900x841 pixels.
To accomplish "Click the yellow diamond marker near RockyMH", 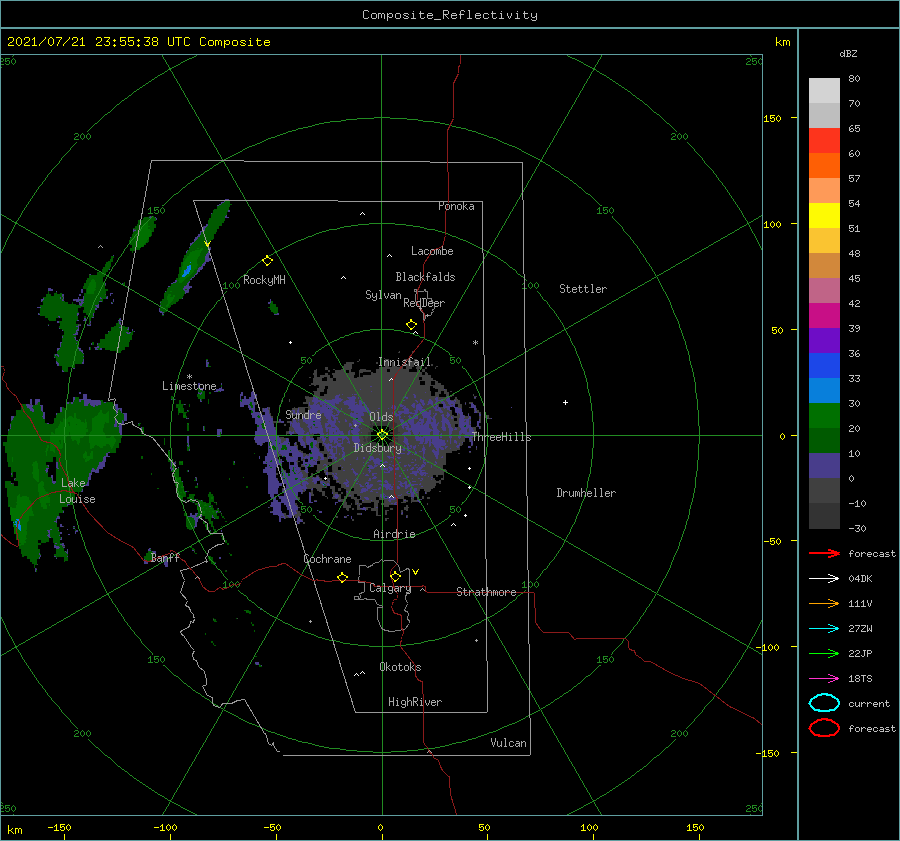I will click(x=267, y=261).
